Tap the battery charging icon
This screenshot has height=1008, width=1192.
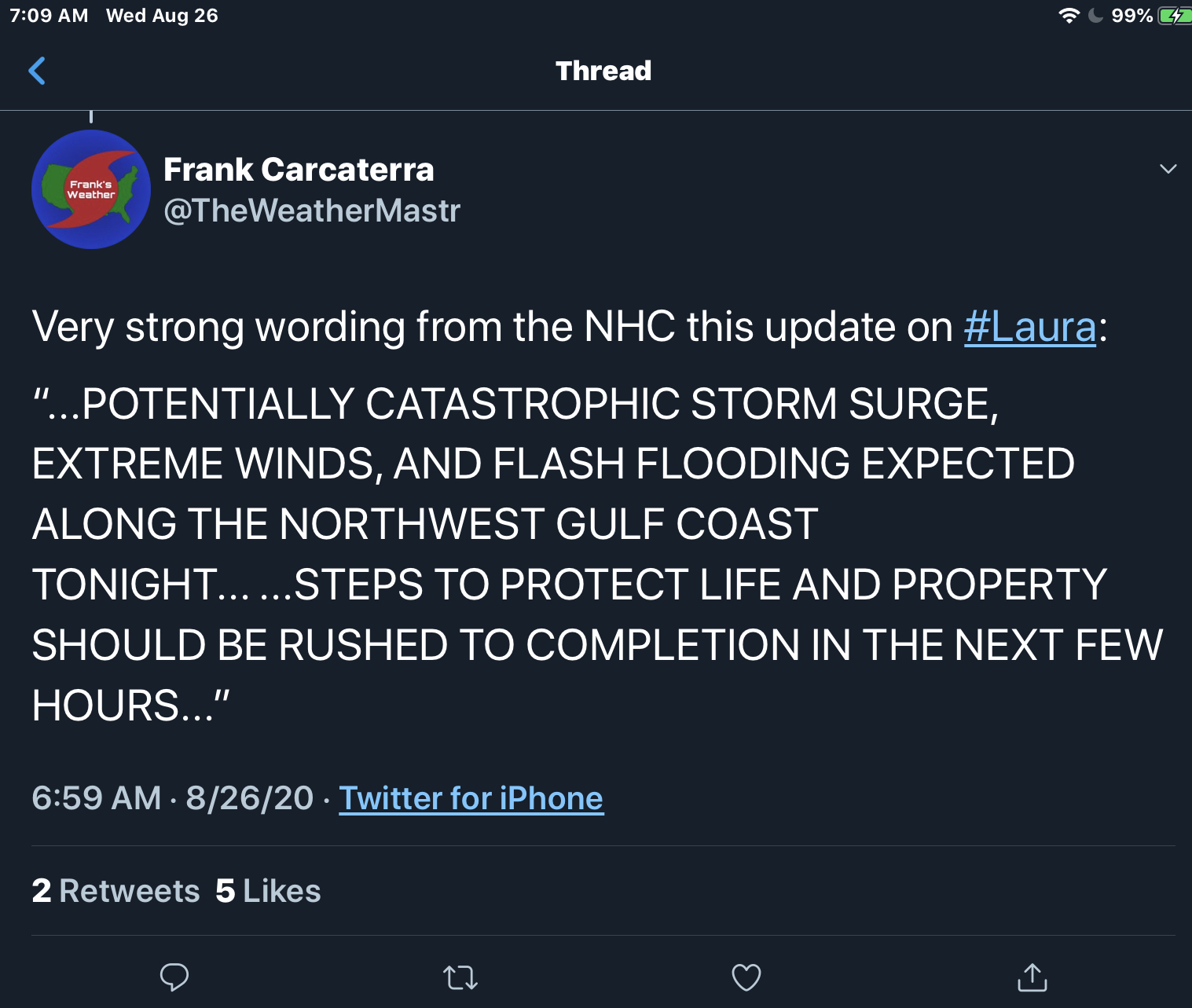coord(1174,16)
